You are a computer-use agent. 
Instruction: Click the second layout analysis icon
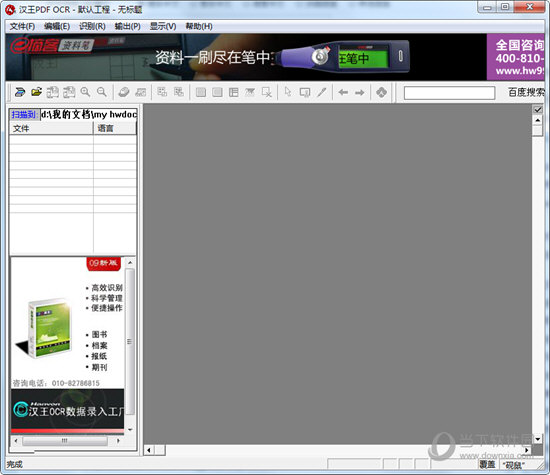point(179,92)
